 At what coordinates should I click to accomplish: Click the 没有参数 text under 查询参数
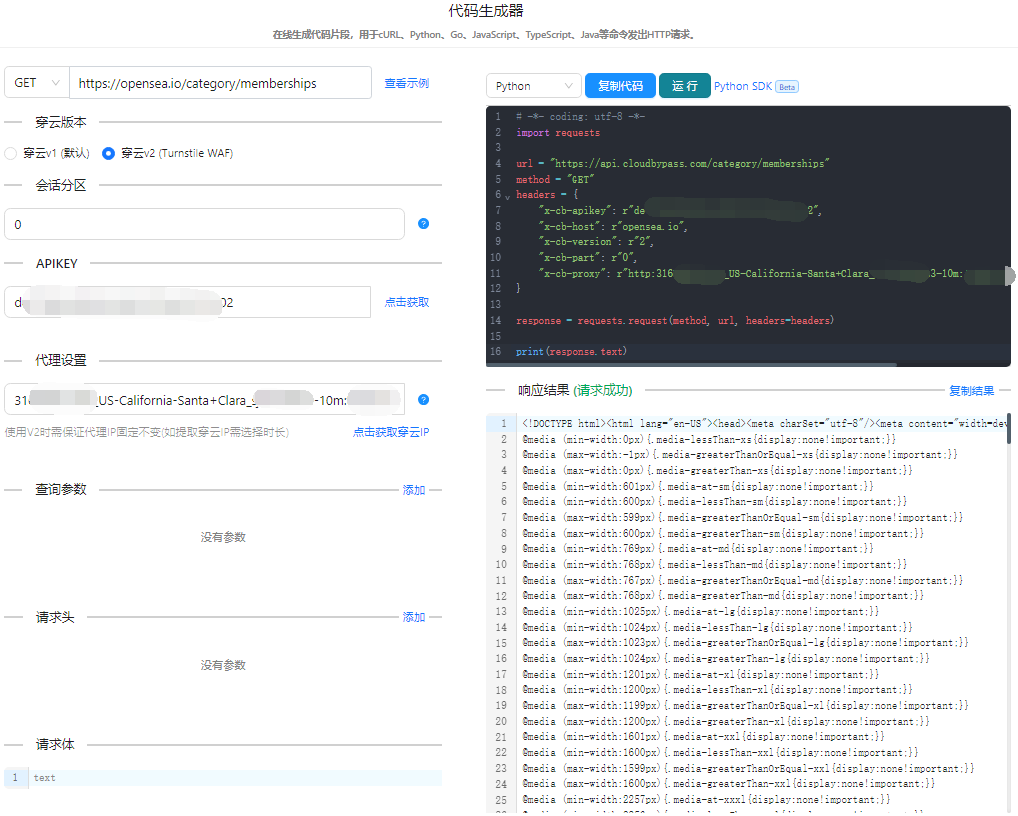coord(223,538)
